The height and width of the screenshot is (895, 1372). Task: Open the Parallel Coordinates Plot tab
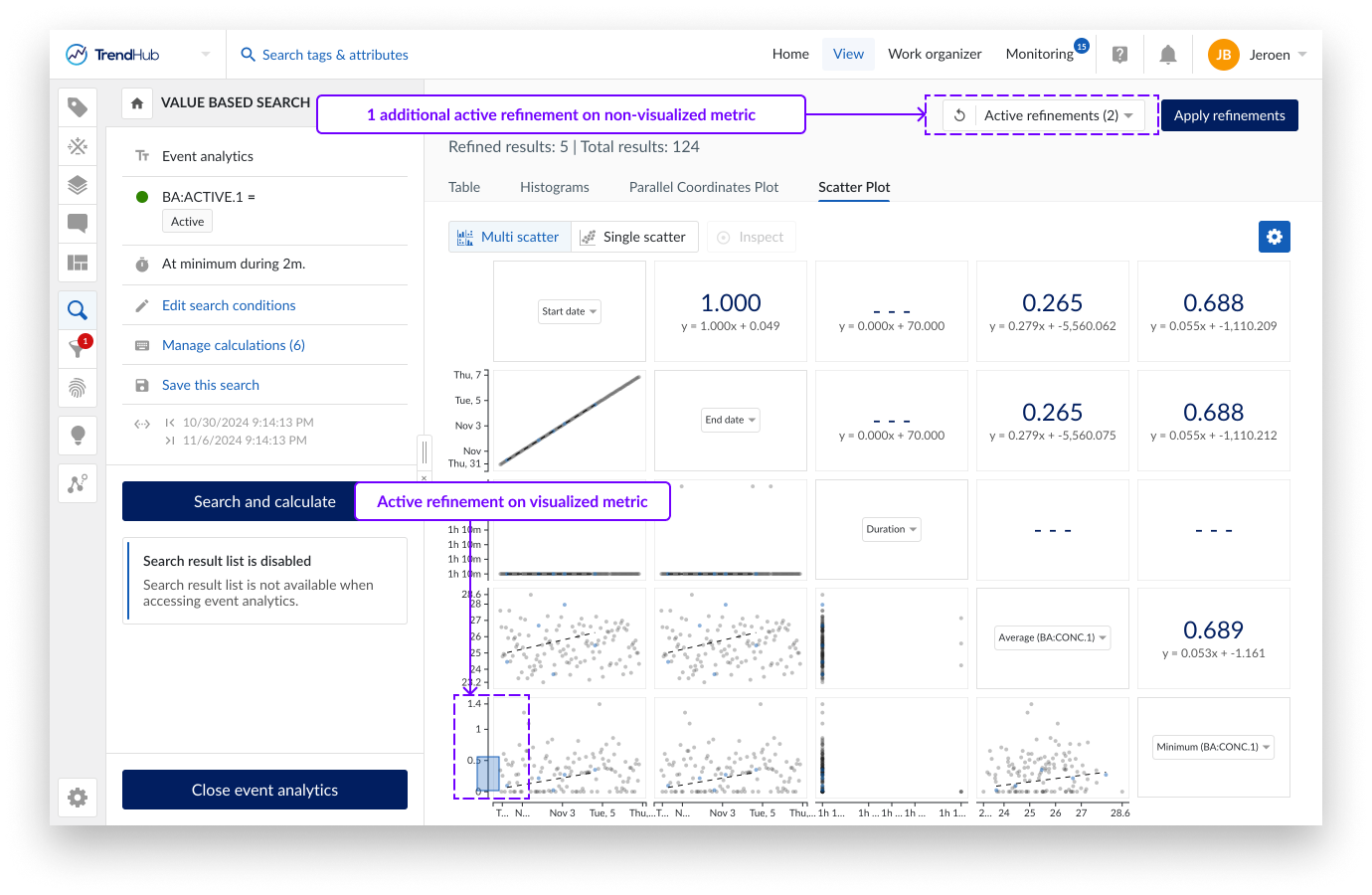click(703, 187)
